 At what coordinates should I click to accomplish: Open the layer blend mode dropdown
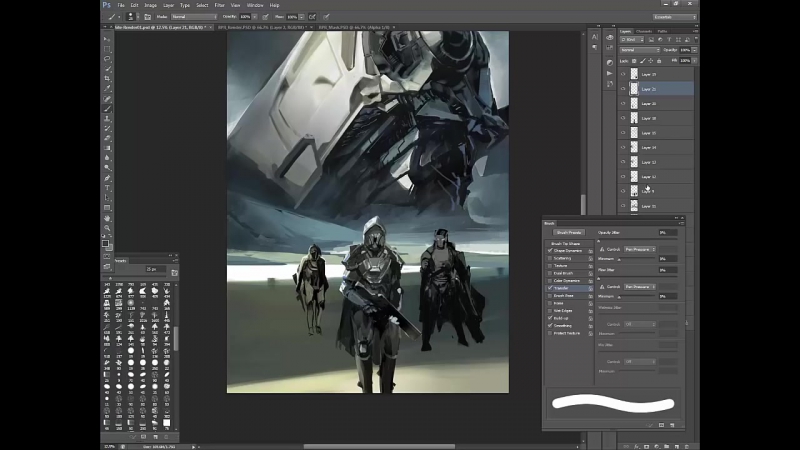(640, 50)
